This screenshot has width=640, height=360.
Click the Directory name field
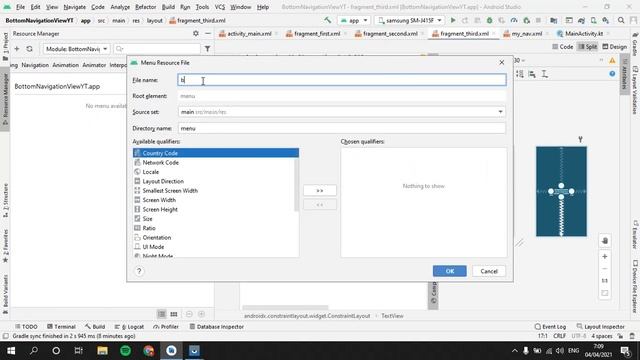pyautogui.click(x=342, y=128)
